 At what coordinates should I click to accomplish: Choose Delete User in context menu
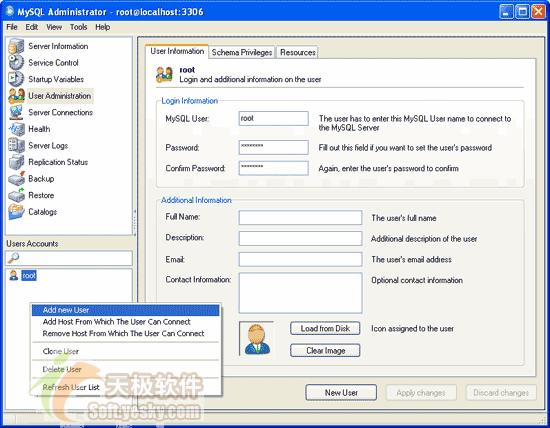(x=126, y=369)
